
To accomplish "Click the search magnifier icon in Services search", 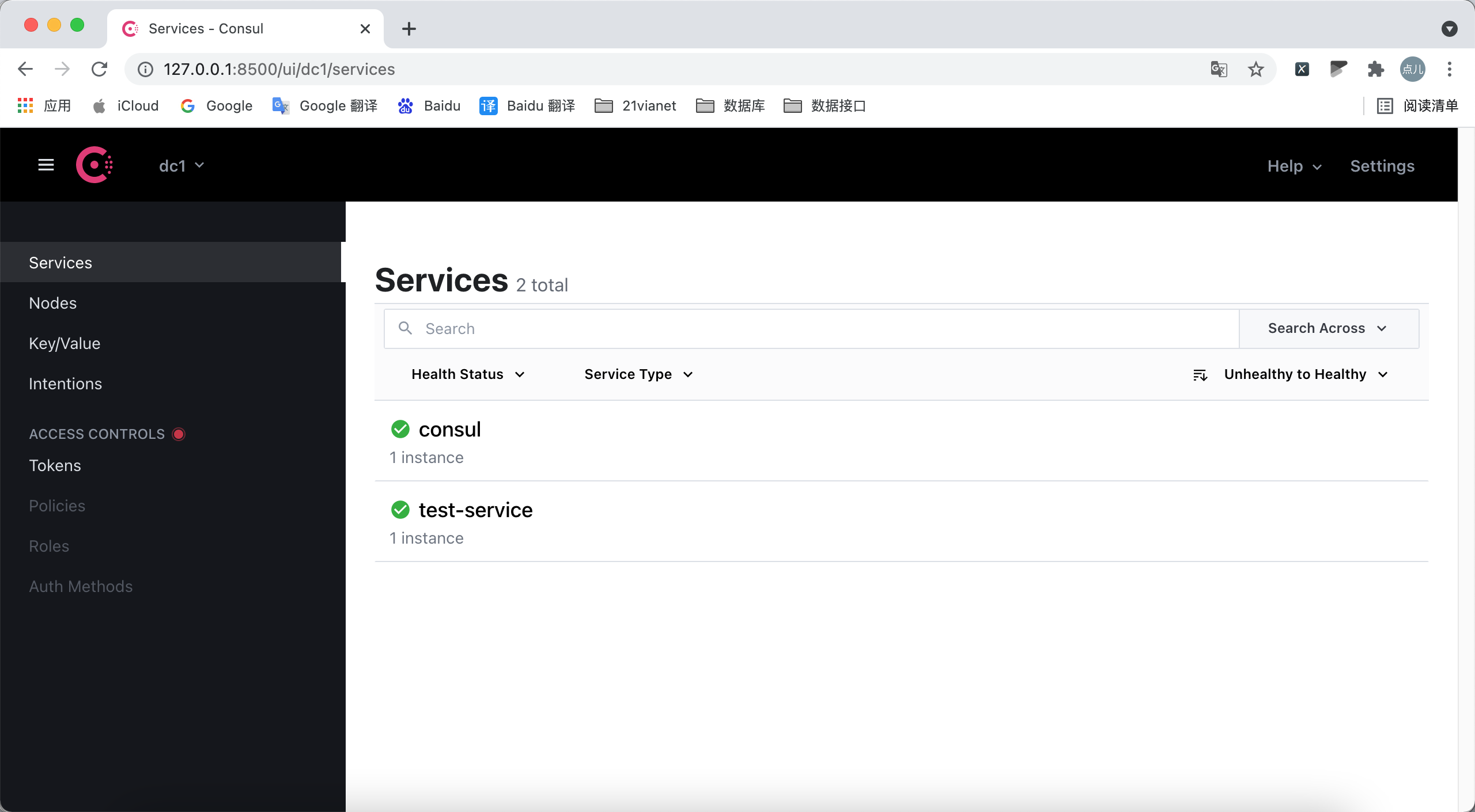I will click(x=406, y=328).
